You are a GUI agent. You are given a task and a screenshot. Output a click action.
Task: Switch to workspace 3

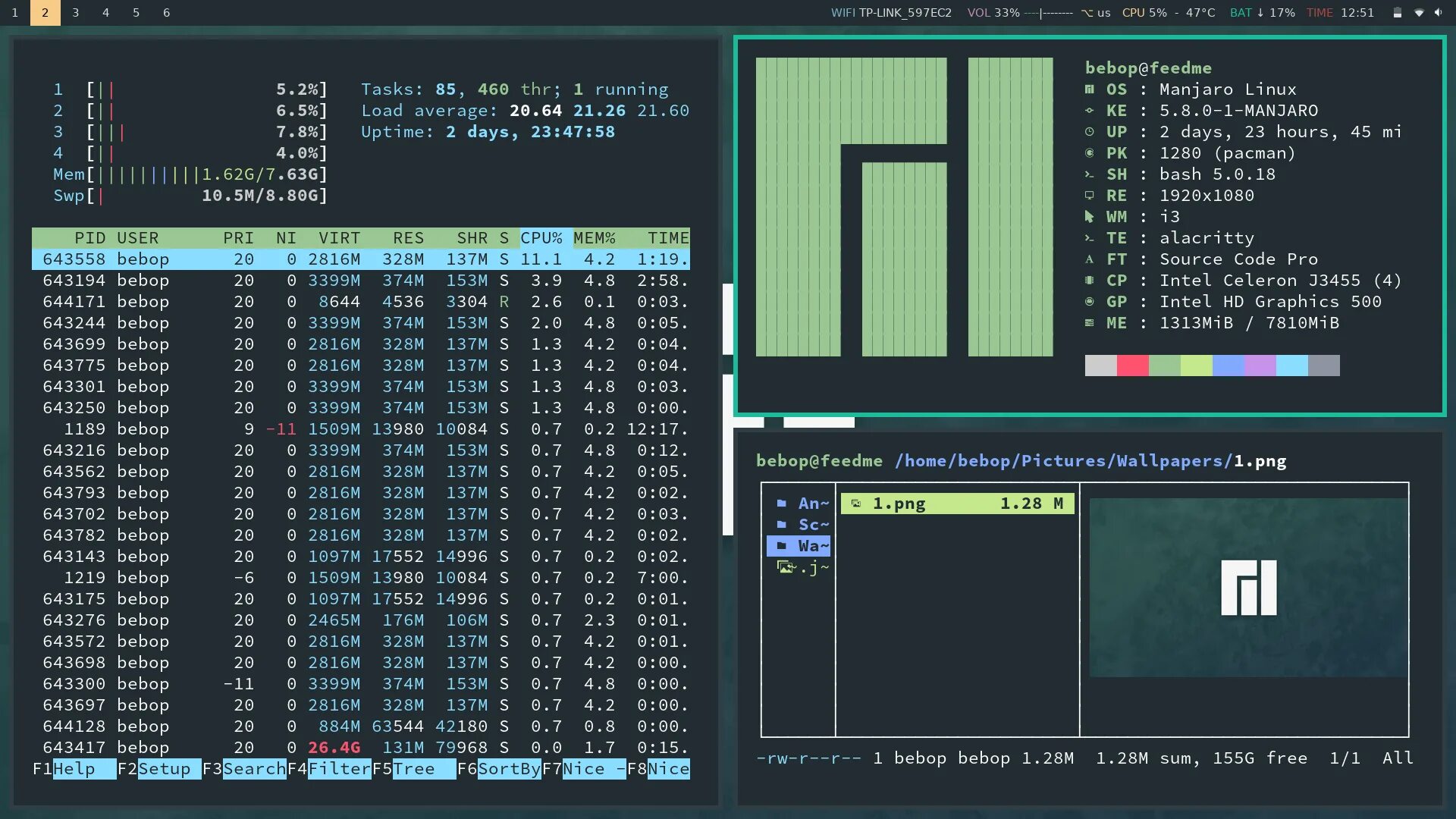click(x=75, y=13)
